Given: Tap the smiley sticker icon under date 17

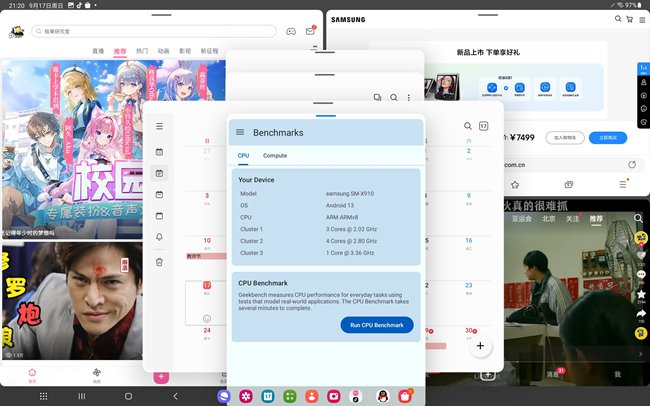Looking at the screenshot, I should (207, 318).
